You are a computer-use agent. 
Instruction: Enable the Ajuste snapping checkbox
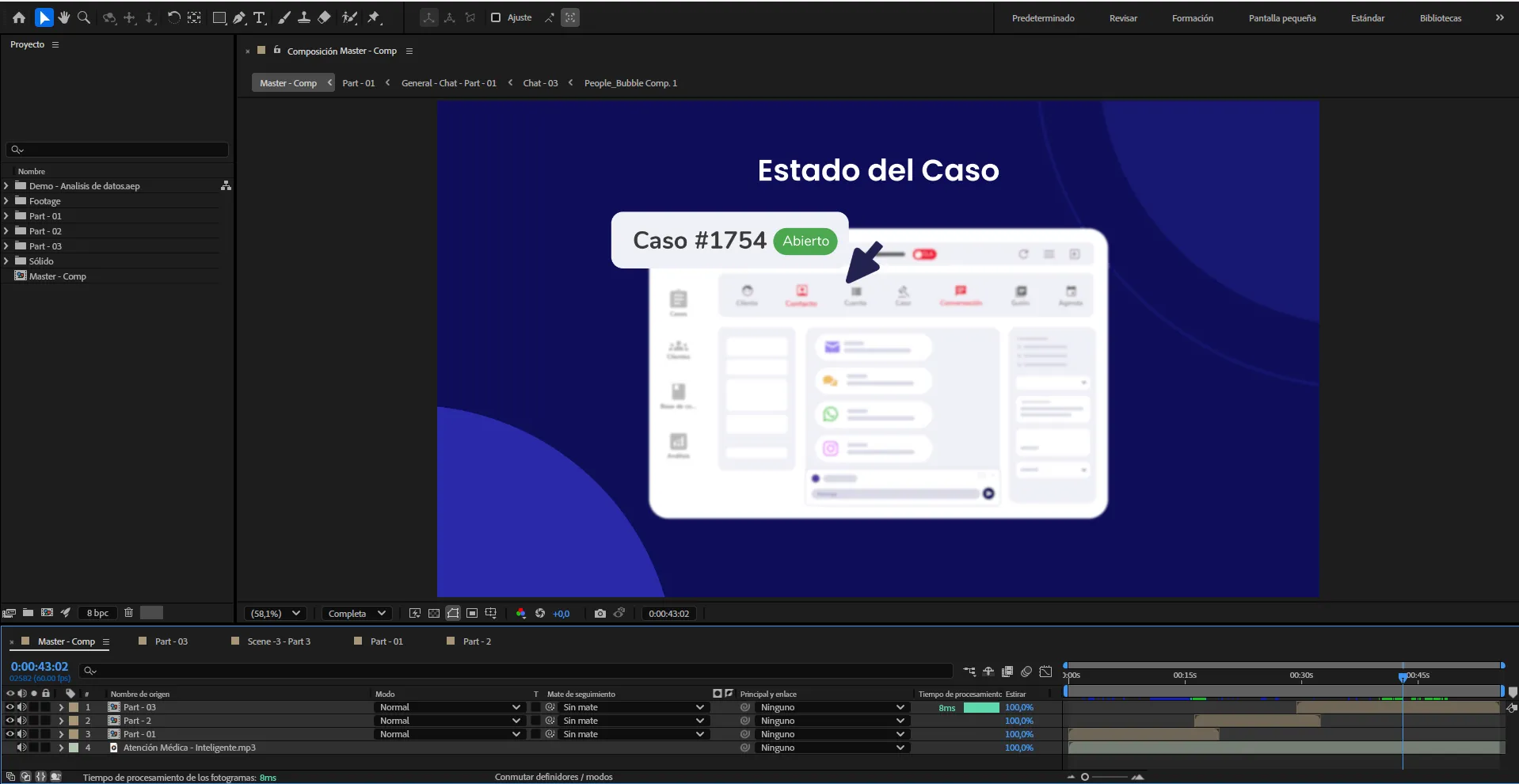pos(496,17)
